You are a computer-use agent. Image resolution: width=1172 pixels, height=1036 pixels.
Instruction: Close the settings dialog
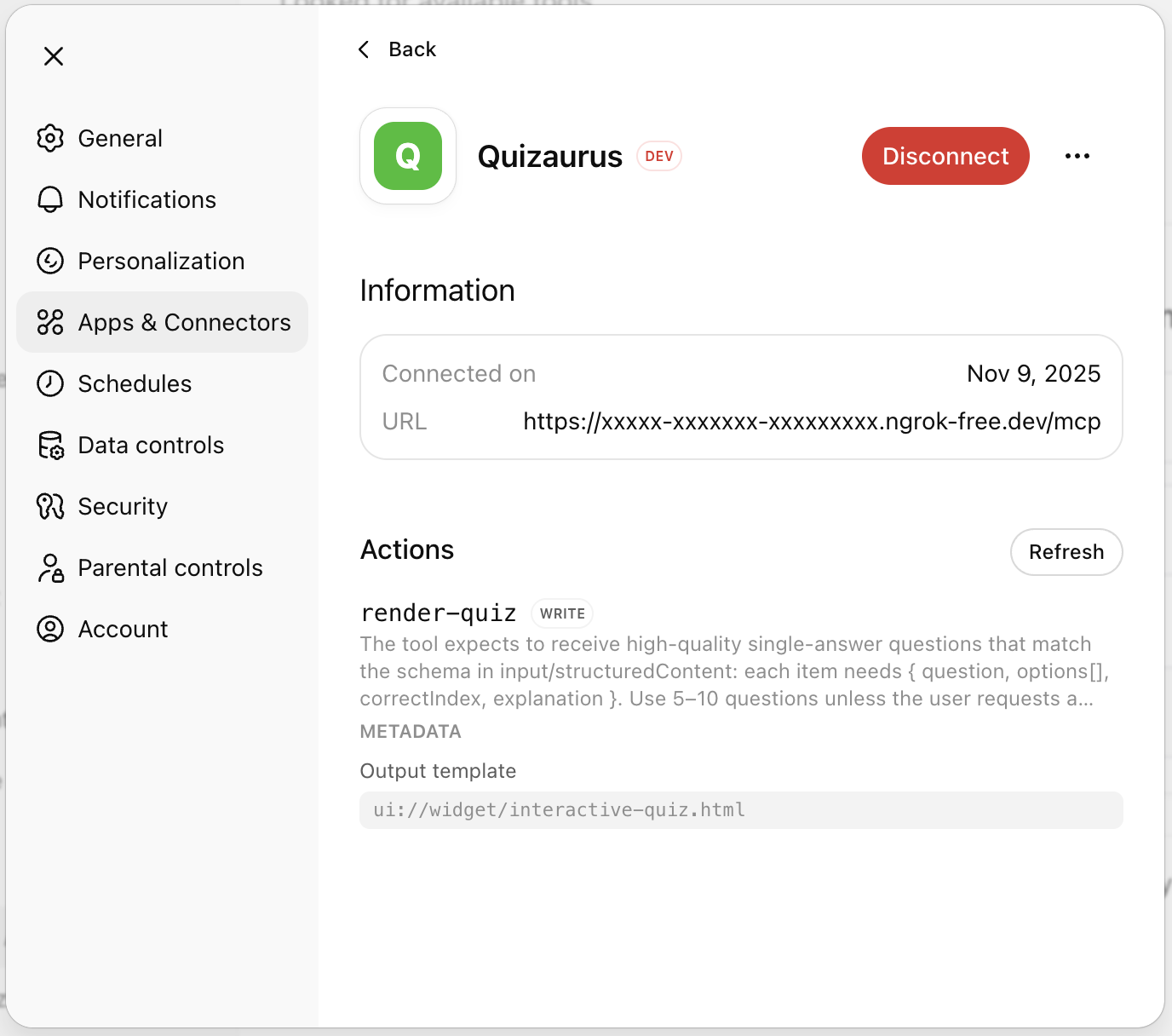(x=54, y=55)
